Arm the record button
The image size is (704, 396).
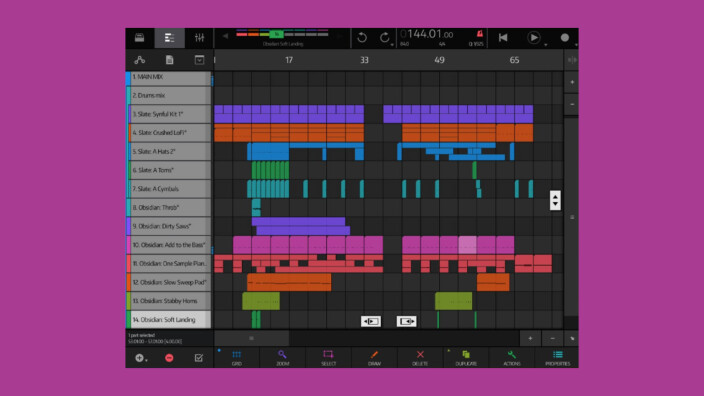(x=565, y=38)
